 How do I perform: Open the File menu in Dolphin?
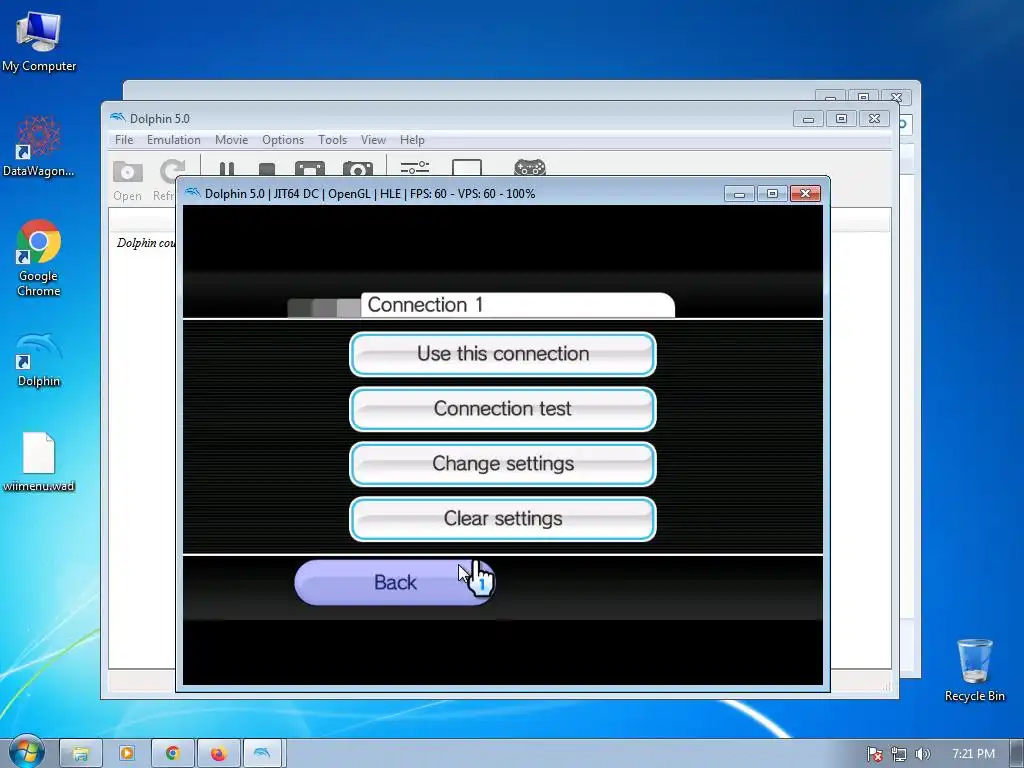click(x=124, y=140)
